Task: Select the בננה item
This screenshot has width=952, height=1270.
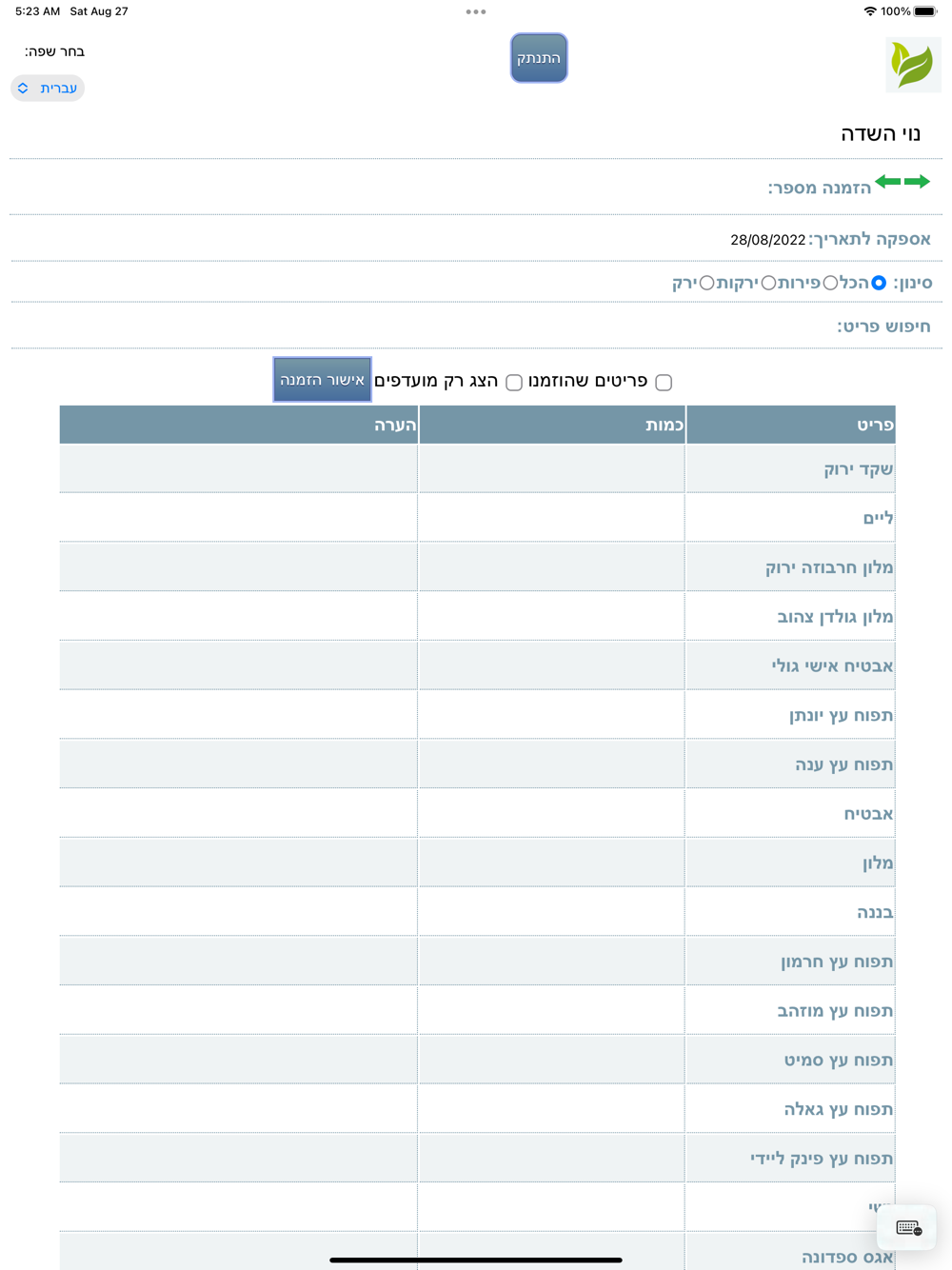Action: [875, 913]
